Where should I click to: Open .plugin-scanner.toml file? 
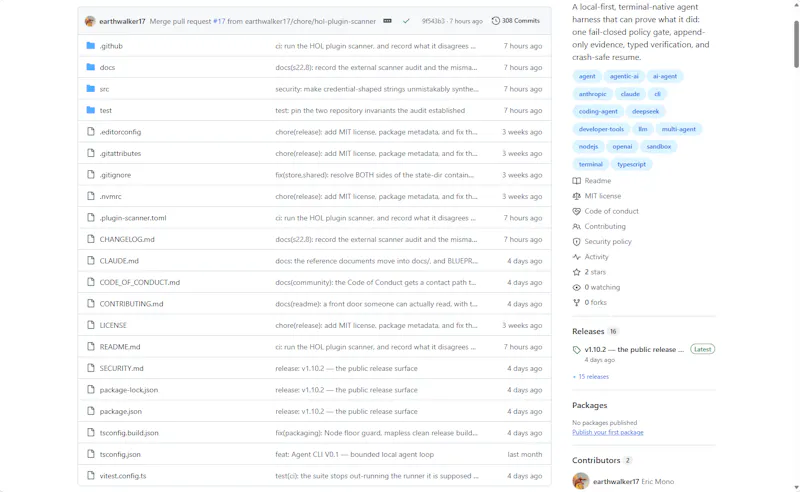(133, 218)
